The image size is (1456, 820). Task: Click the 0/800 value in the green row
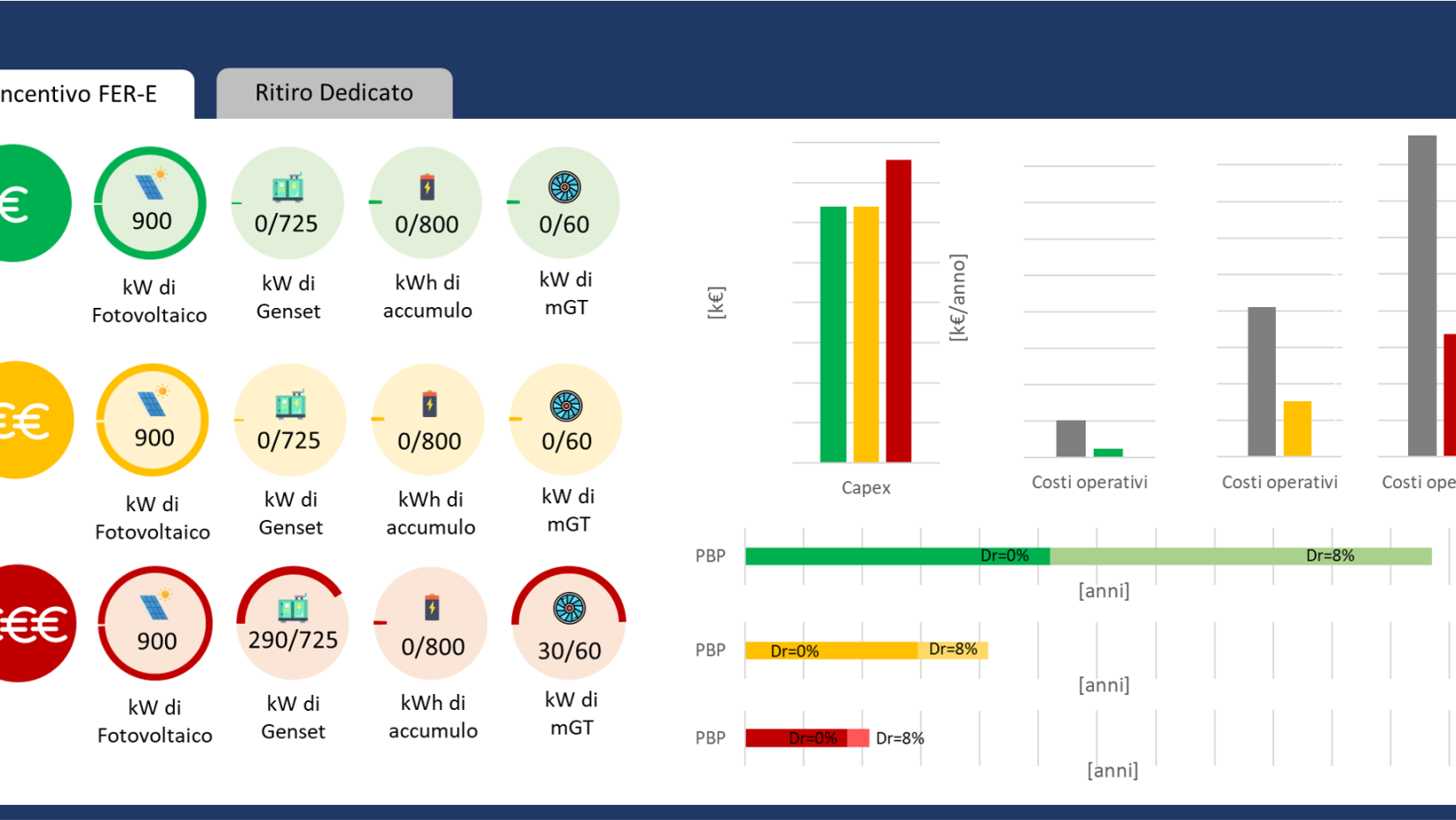(427, 225)
